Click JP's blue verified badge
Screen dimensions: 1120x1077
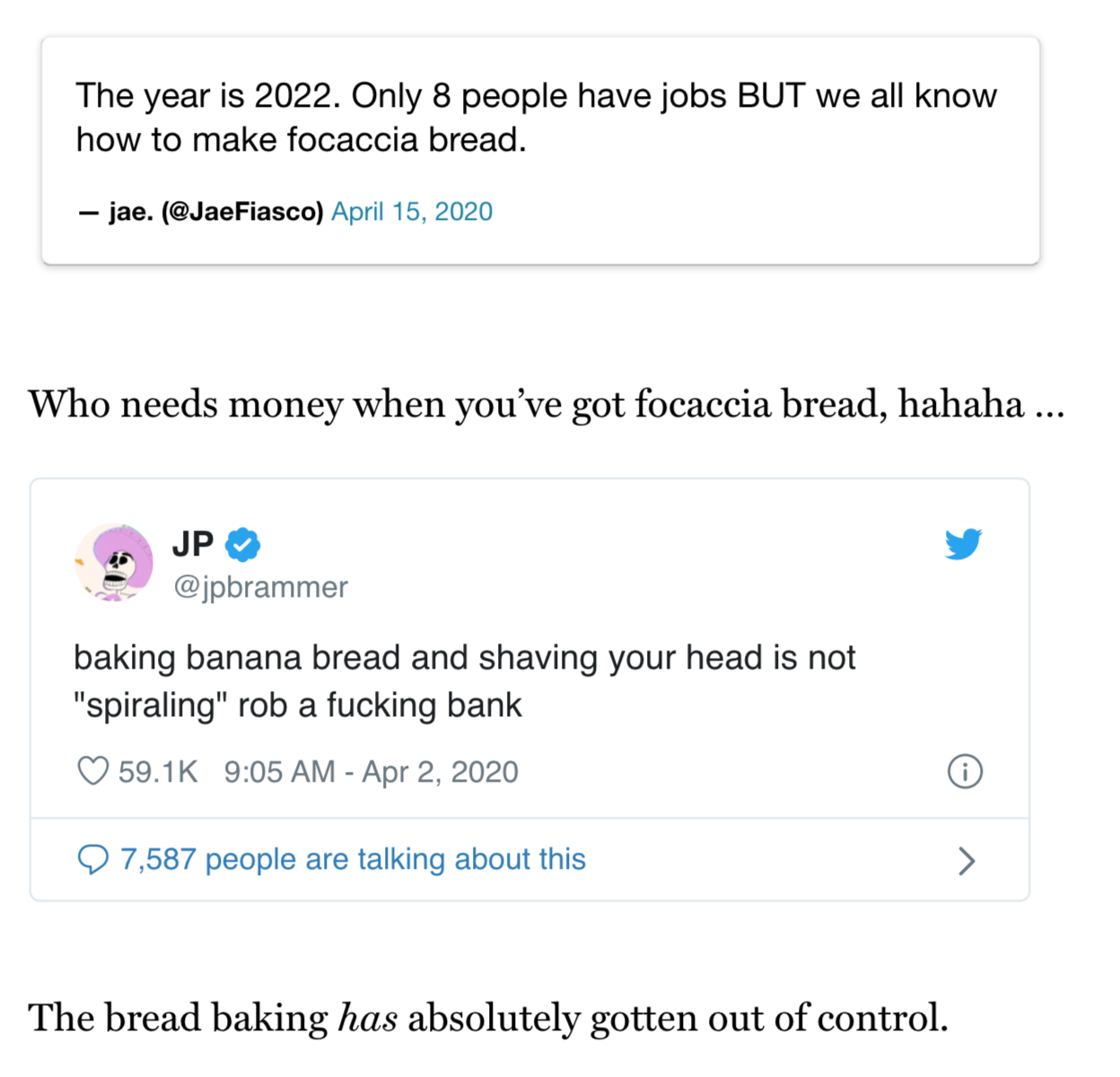242,545
